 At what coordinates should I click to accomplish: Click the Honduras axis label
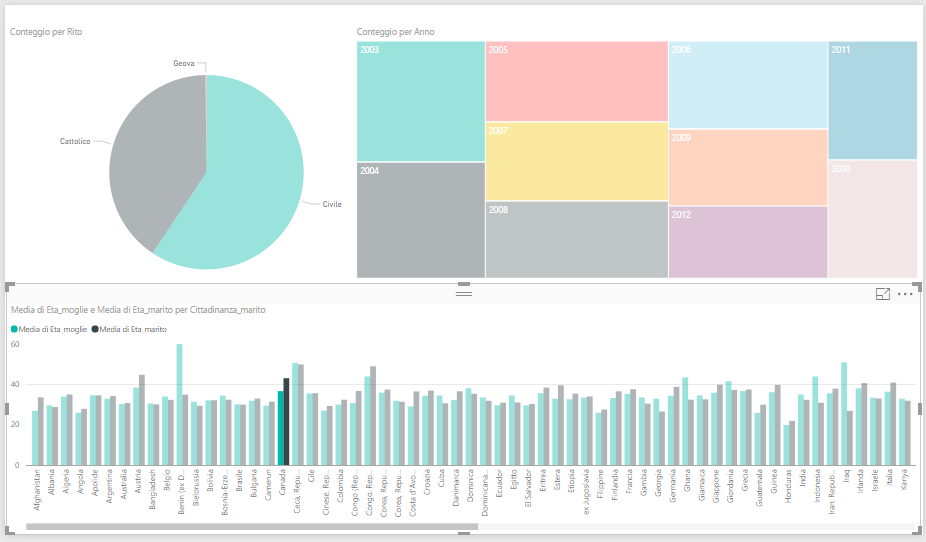(x=788, y=487)
